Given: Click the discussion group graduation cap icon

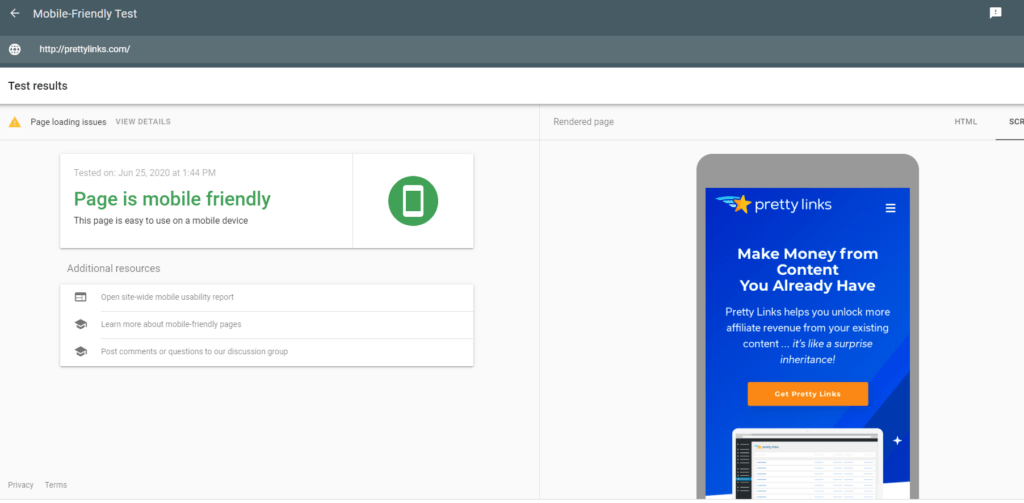Looking at the screenshot, I should tap(80, 351).
